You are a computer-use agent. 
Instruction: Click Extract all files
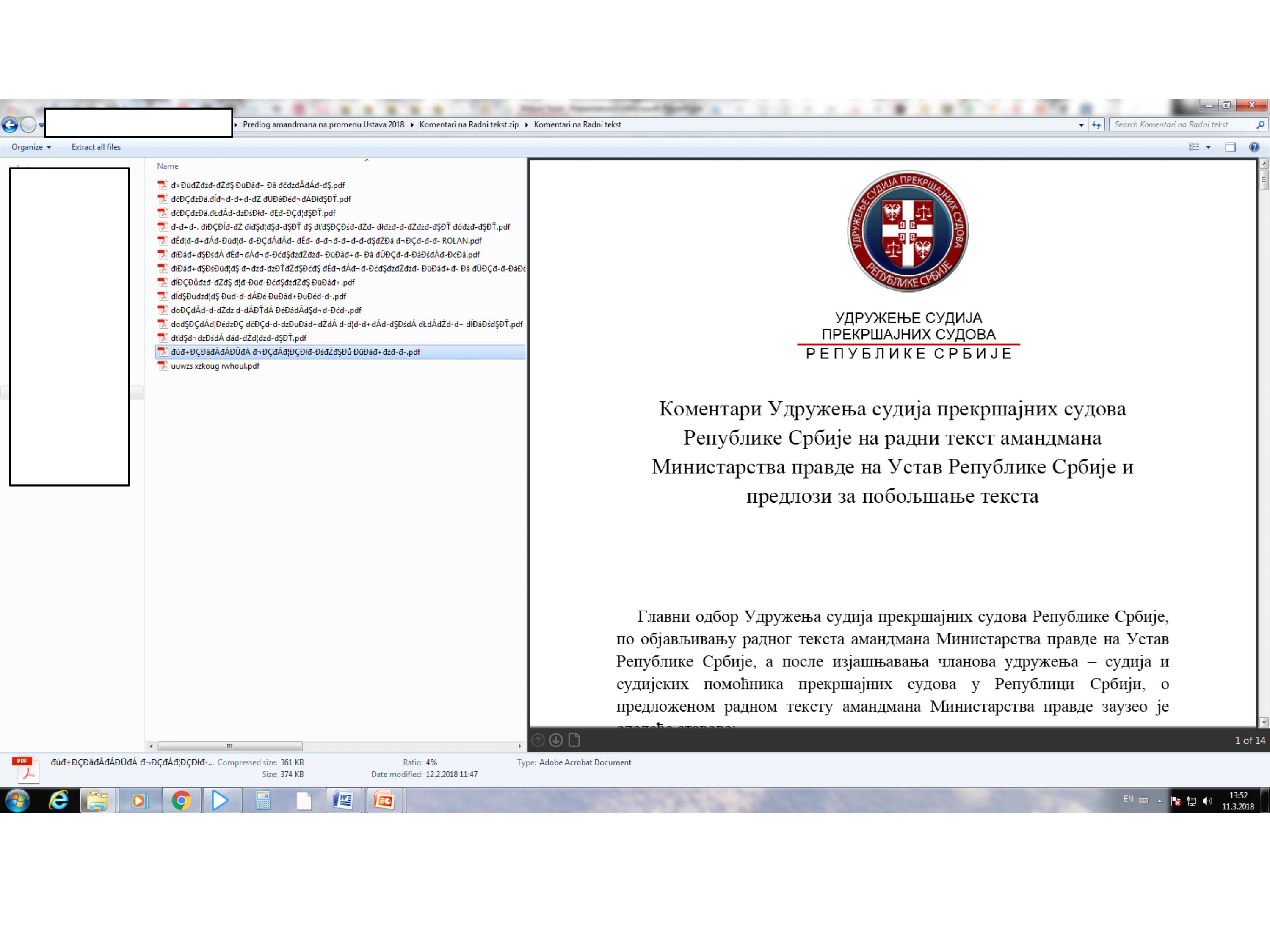click(x=96, y=147)
